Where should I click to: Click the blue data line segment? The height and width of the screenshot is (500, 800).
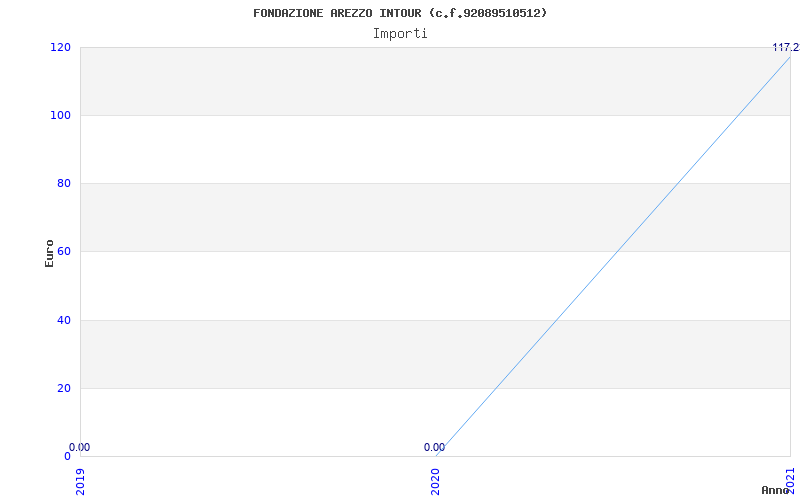tap(613, 256)
